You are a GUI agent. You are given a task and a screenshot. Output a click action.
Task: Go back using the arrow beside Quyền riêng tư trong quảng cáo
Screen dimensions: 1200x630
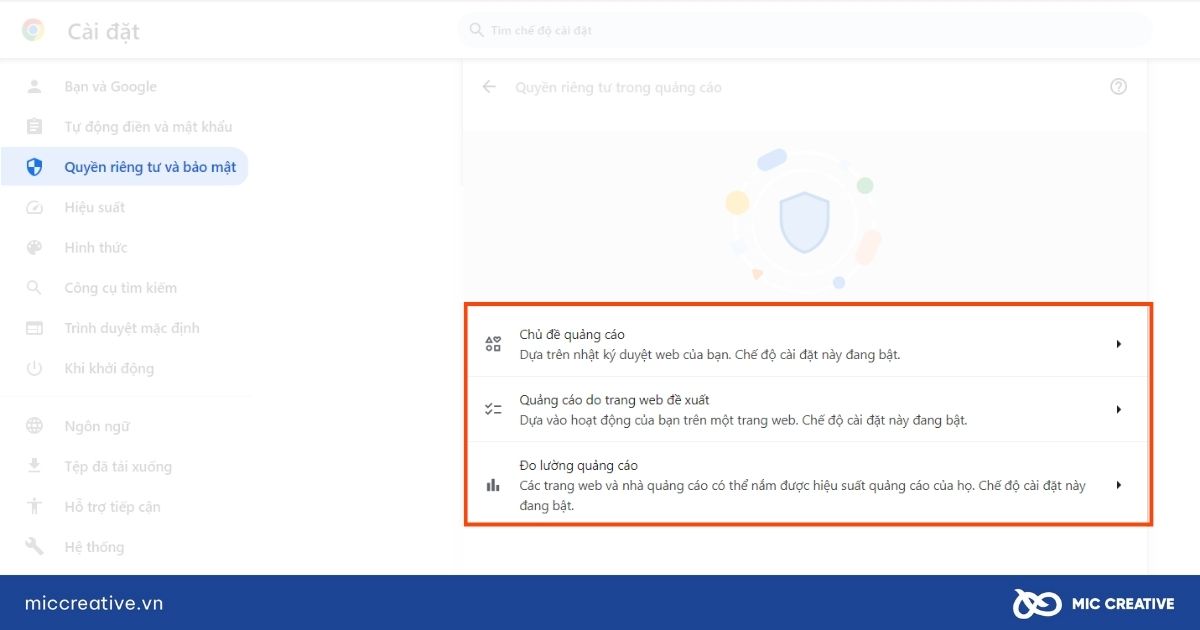(x=489, y=87)
